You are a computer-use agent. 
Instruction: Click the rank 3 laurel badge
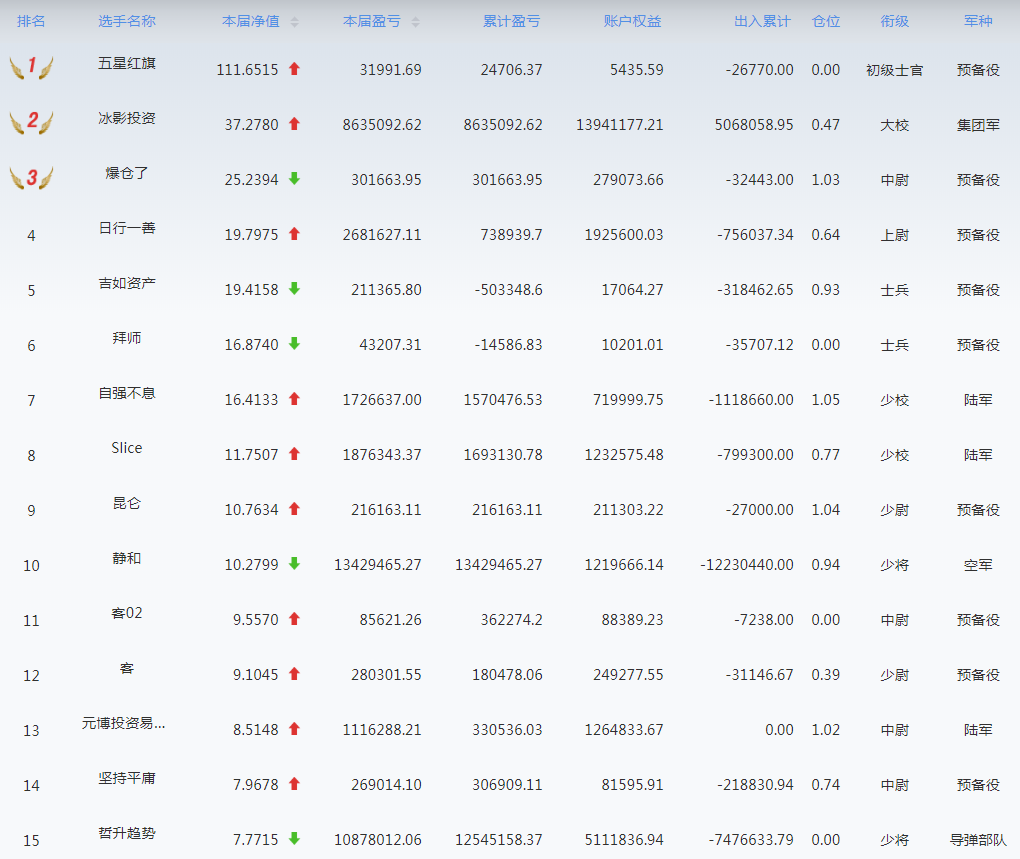(31, 177)
